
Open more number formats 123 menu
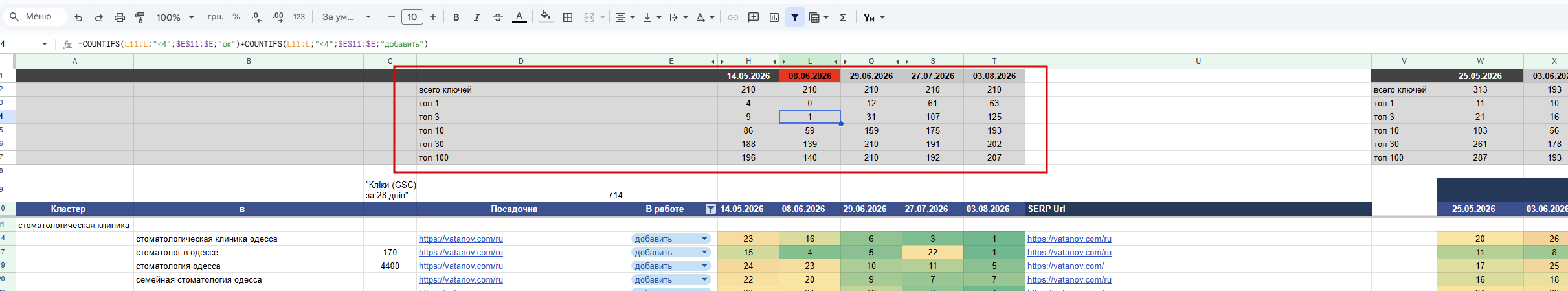[x=299, y=17]
